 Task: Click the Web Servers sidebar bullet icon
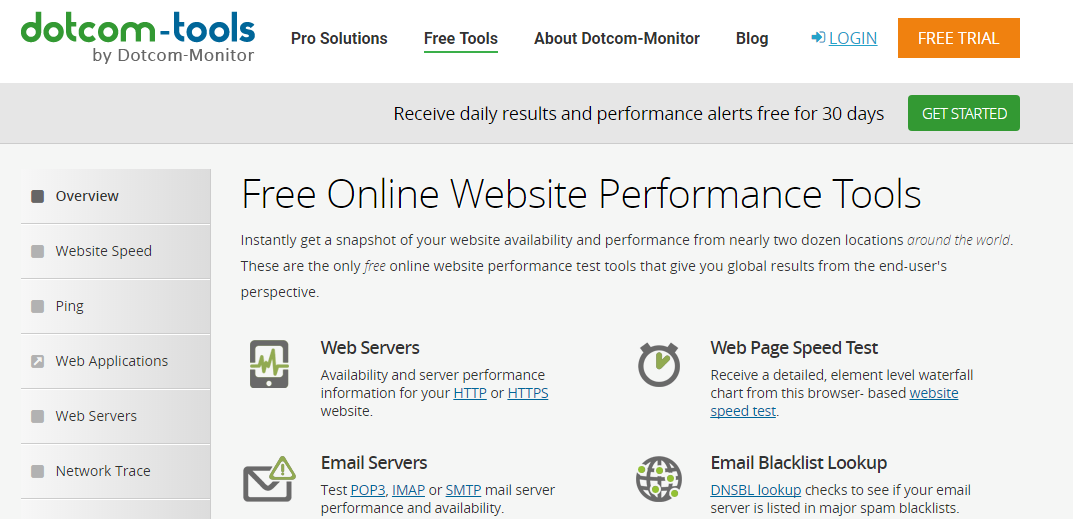[x=38, y=416]
